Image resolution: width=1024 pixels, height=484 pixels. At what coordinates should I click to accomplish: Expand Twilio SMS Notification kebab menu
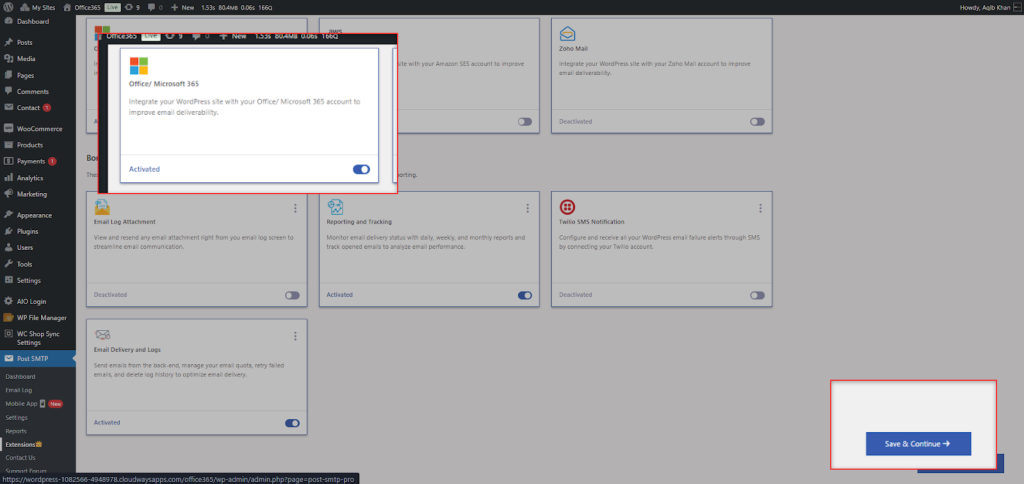coord(759,208)
